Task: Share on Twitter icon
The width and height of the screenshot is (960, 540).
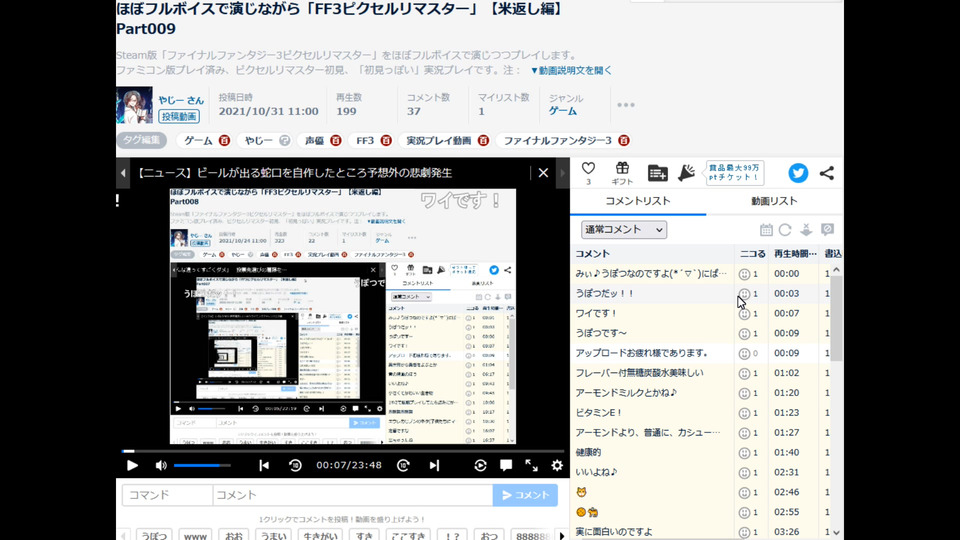Action: [x=798, y=173]
